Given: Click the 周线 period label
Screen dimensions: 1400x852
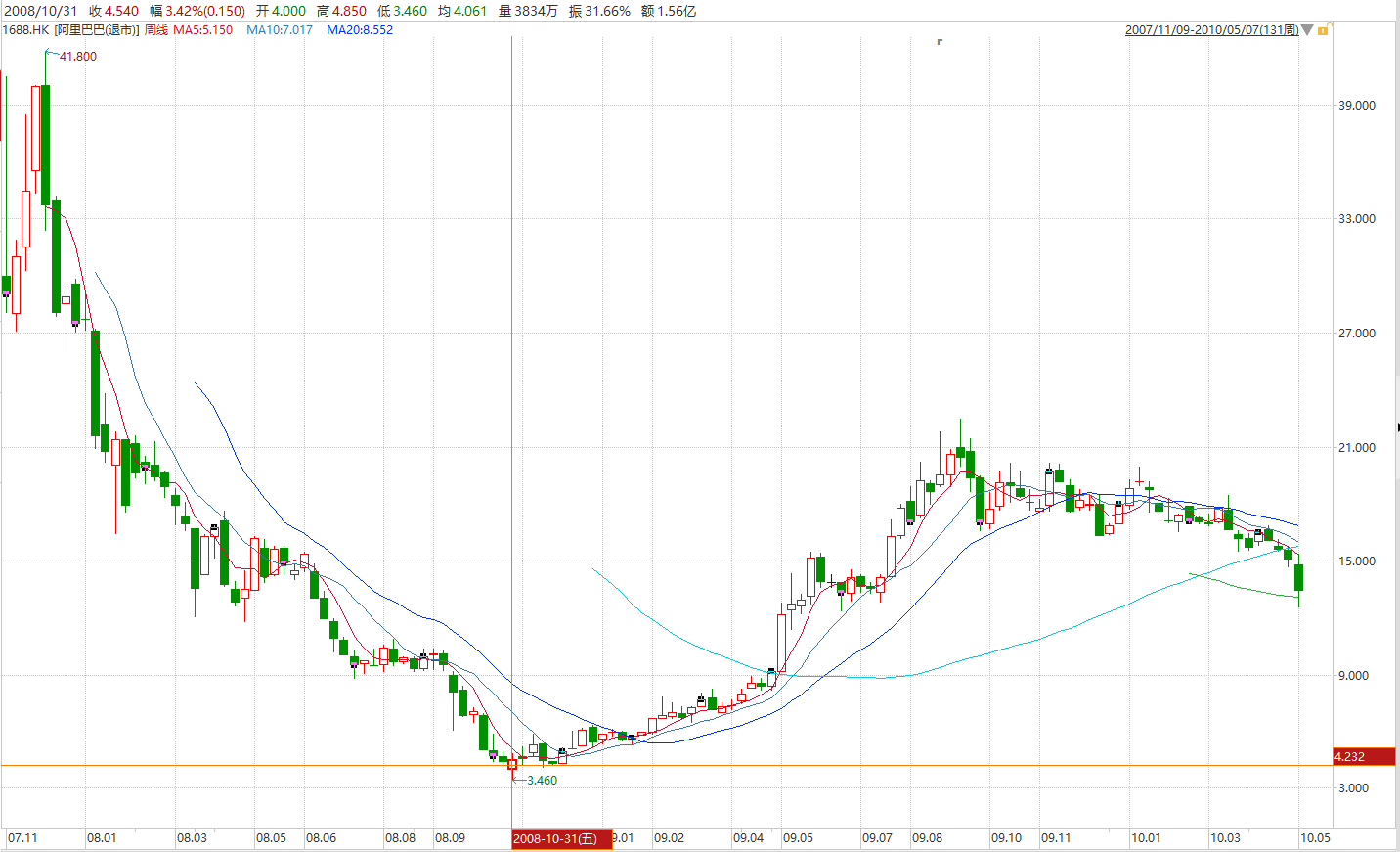Looking at the screenshot, I should (x=156, y=30).
